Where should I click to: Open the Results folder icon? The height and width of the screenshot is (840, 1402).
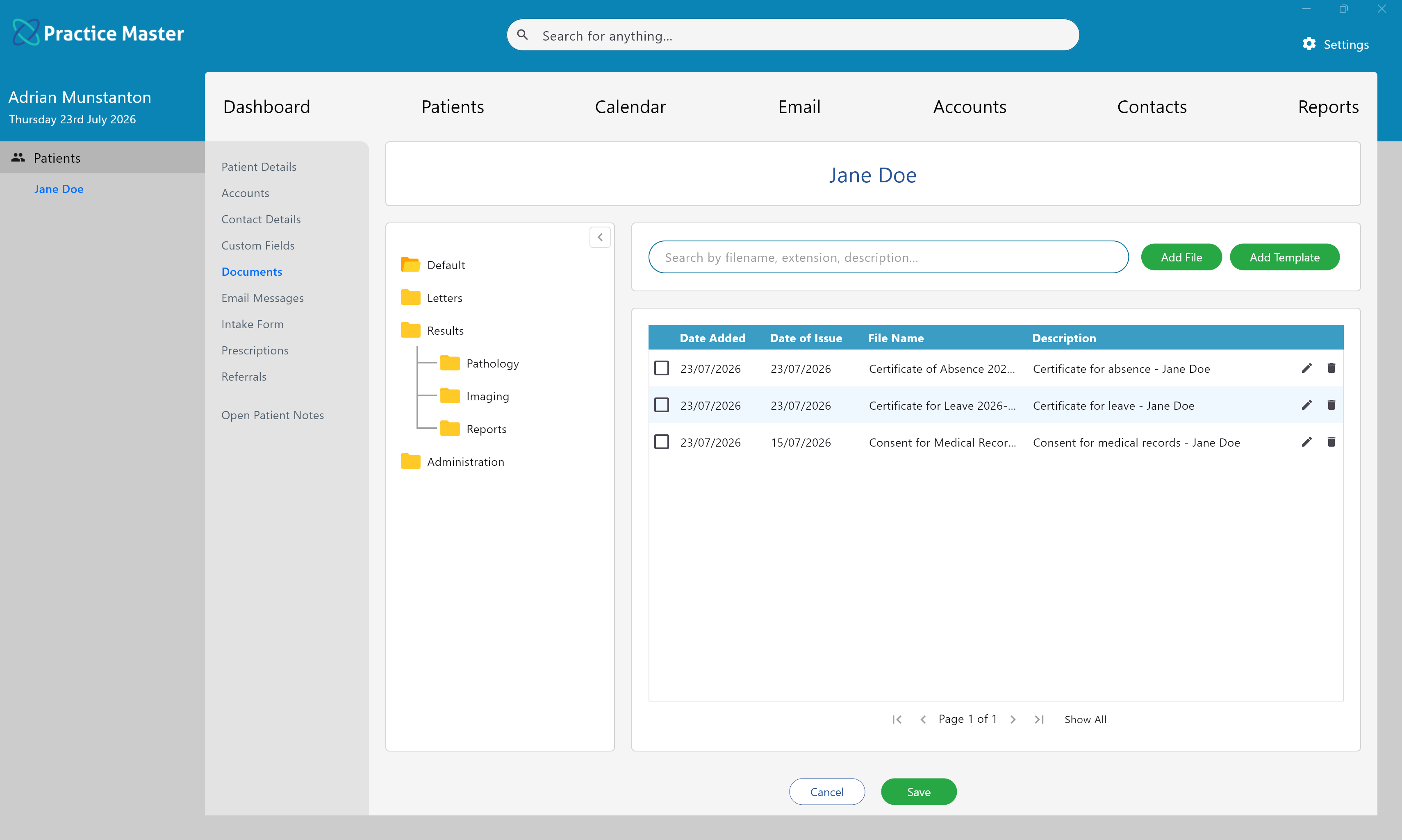pyautogui.click(x=410, y=330)
